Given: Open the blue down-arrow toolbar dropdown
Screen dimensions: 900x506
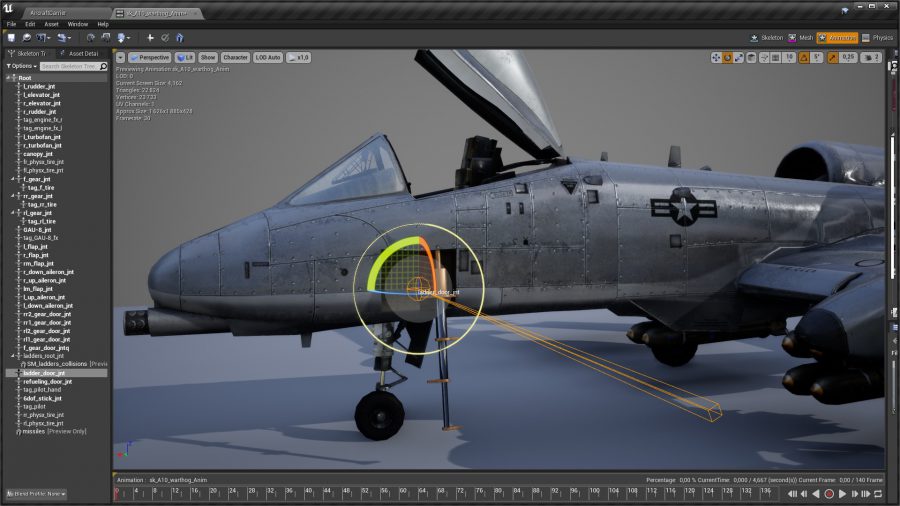Looking at the screenshot, I should 123,38.
